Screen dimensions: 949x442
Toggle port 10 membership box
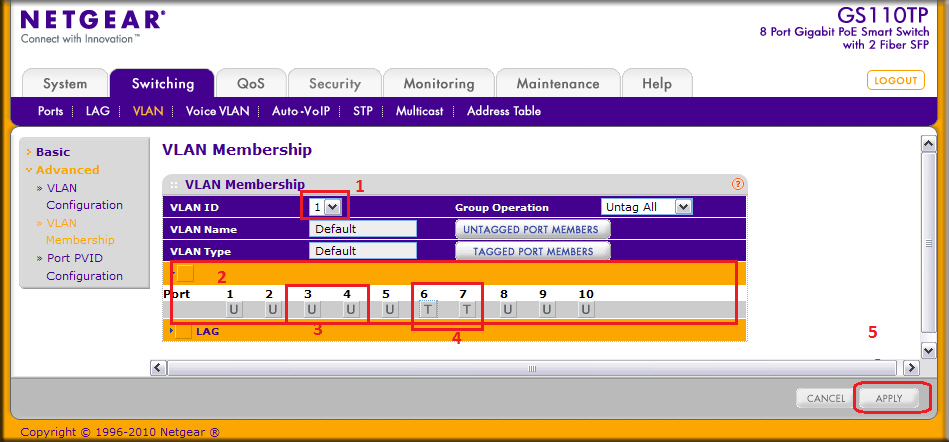586,310
